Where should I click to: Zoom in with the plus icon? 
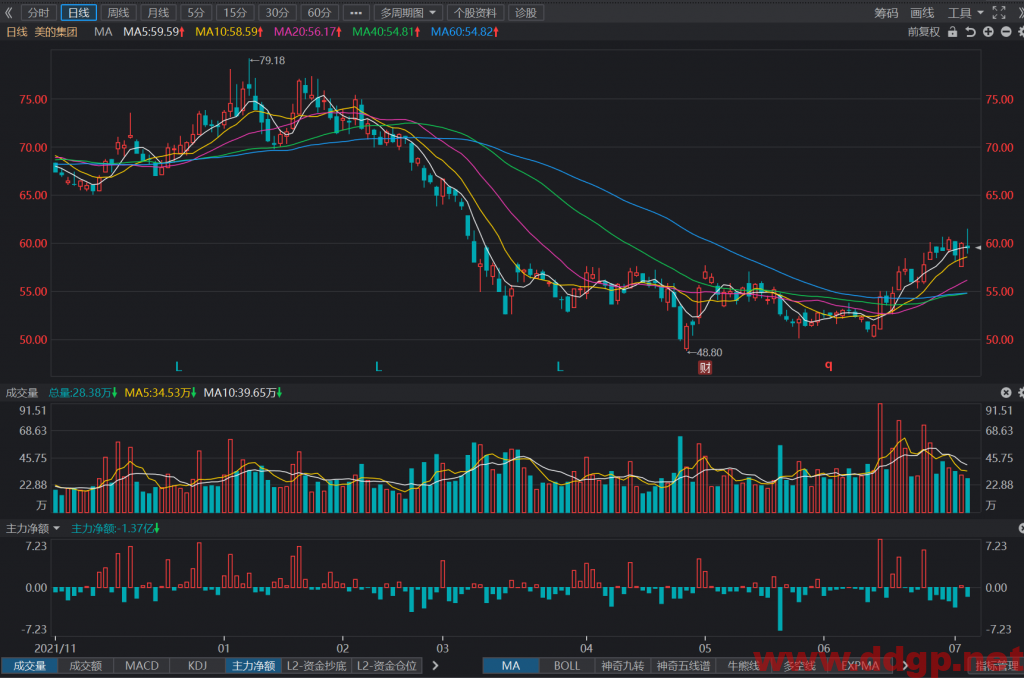(989, 32)
